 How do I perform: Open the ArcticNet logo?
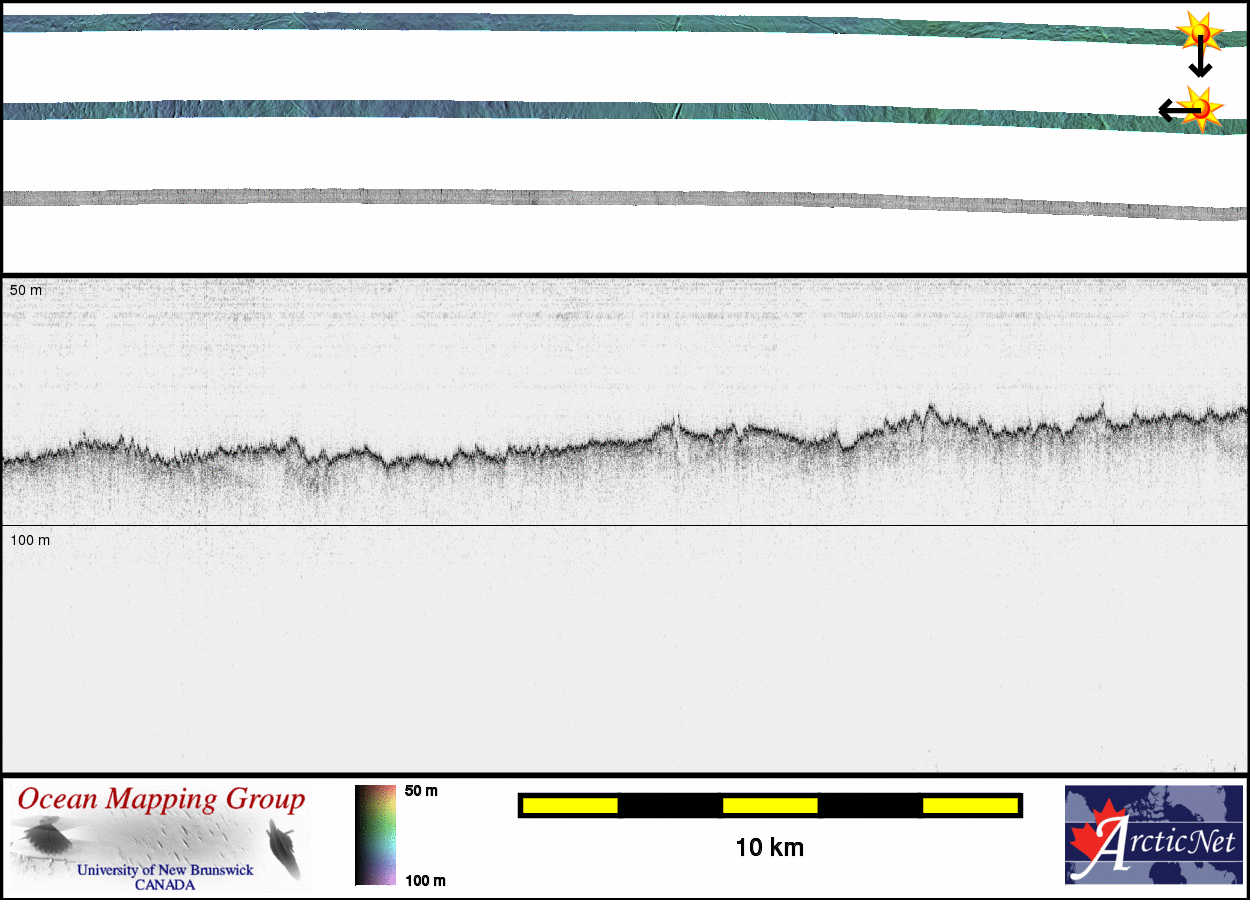[x=1152, y=835]
